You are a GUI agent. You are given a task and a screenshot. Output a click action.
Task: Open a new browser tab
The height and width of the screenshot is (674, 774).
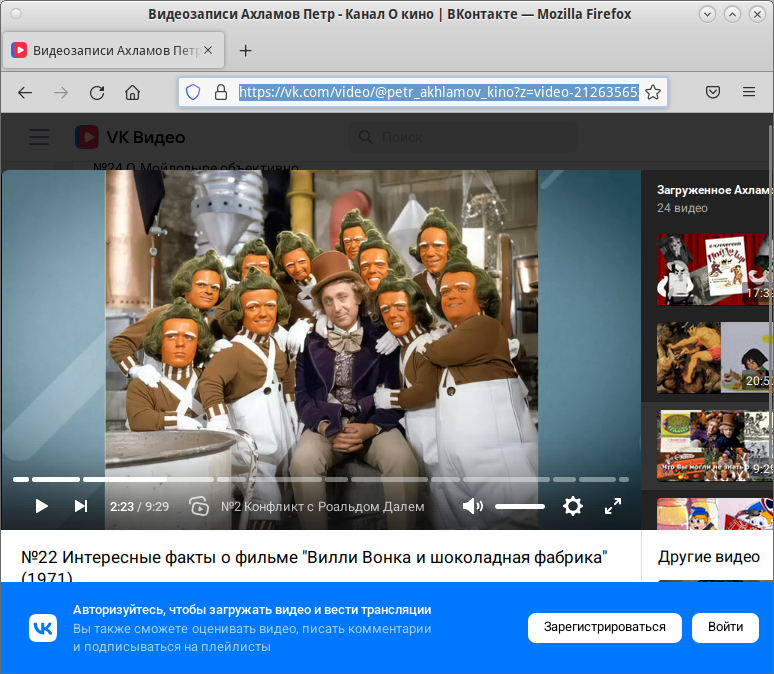[245, 50]
